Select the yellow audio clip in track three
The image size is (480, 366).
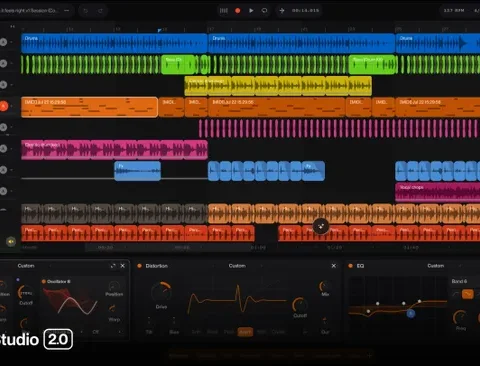point(278,86)
